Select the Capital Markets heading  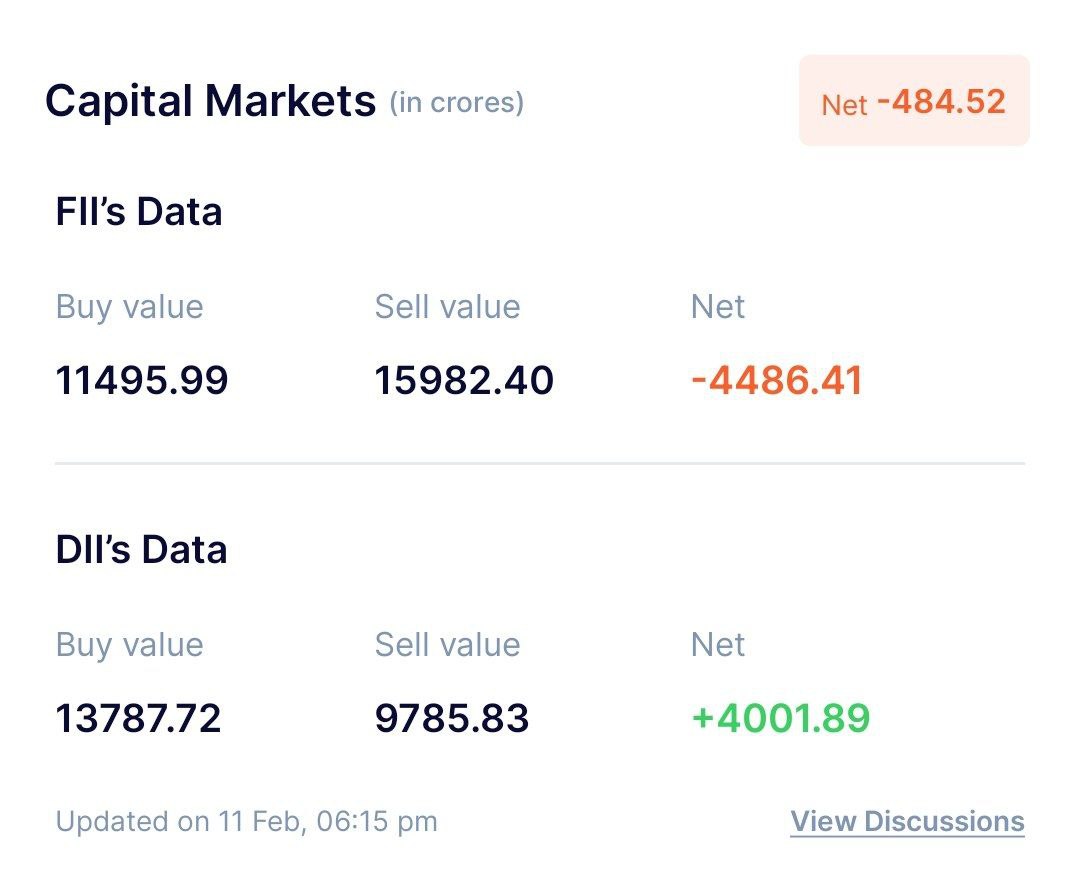coord(210,101)
